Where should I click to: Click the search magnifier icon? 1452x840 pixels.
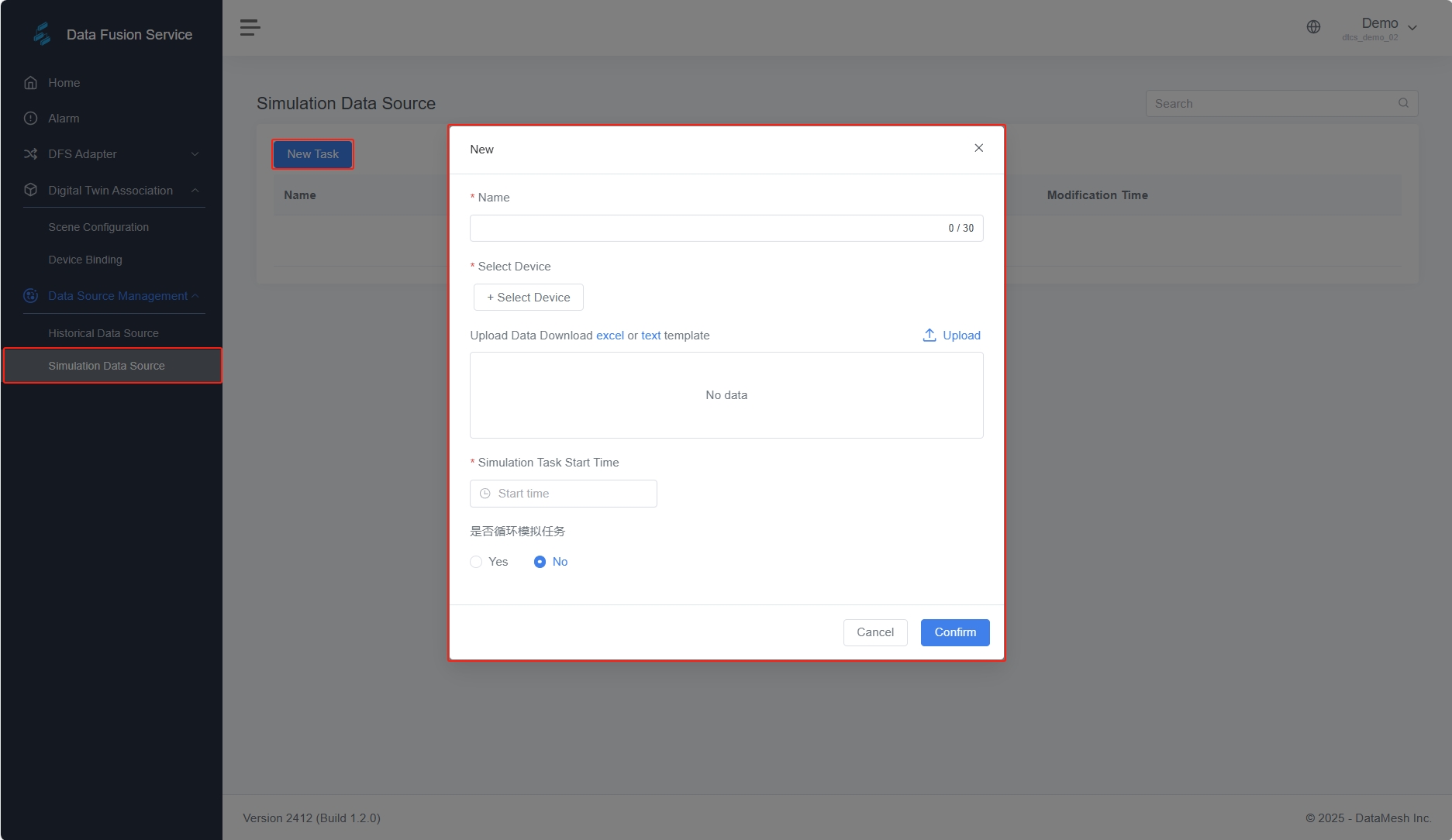point(1403,103)
